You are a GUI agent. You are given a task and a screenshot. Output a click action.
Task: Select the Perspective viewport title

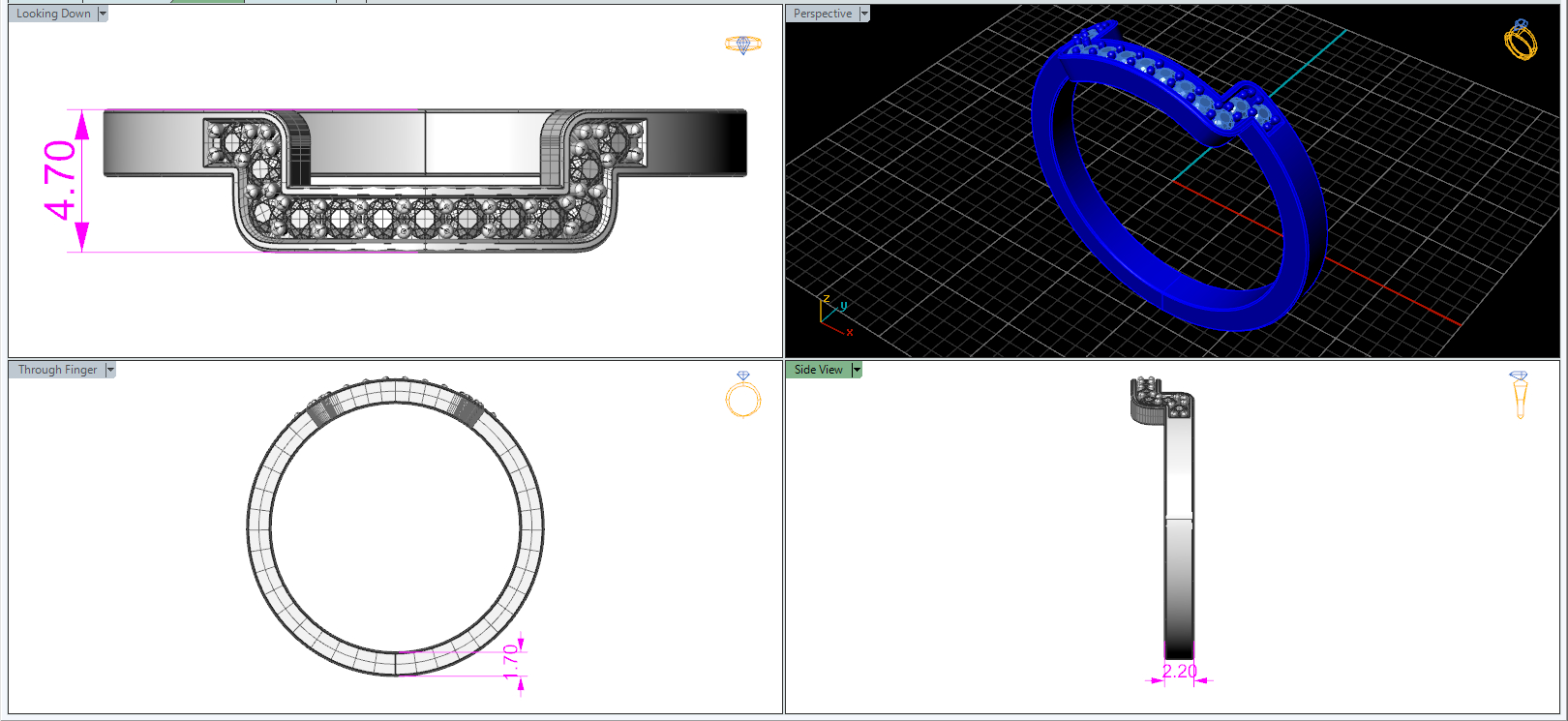coord(823,14)
